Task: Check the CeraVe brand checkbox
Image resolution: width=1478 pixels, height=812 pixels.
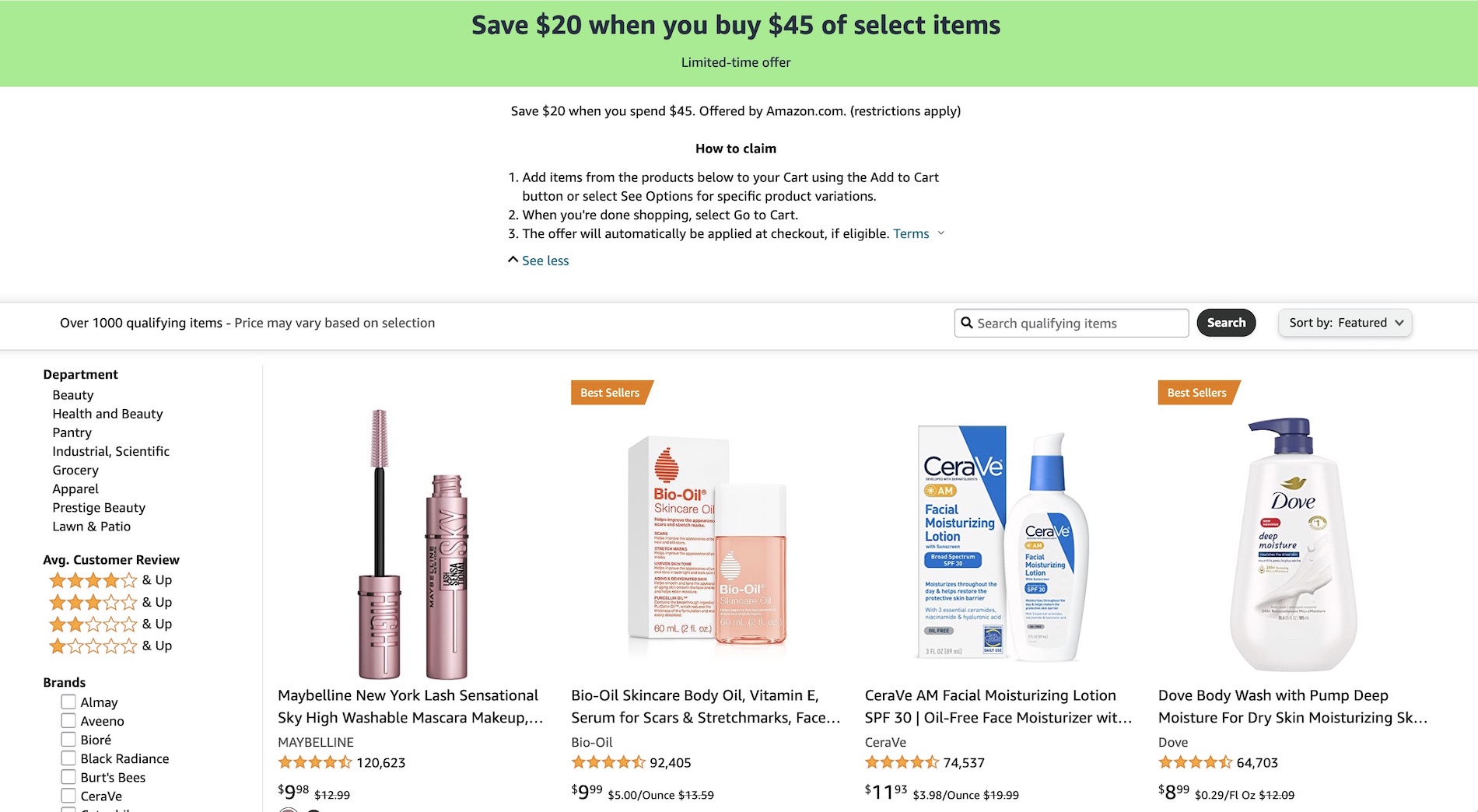Action: pyautogui.click(x=68, y=795)
